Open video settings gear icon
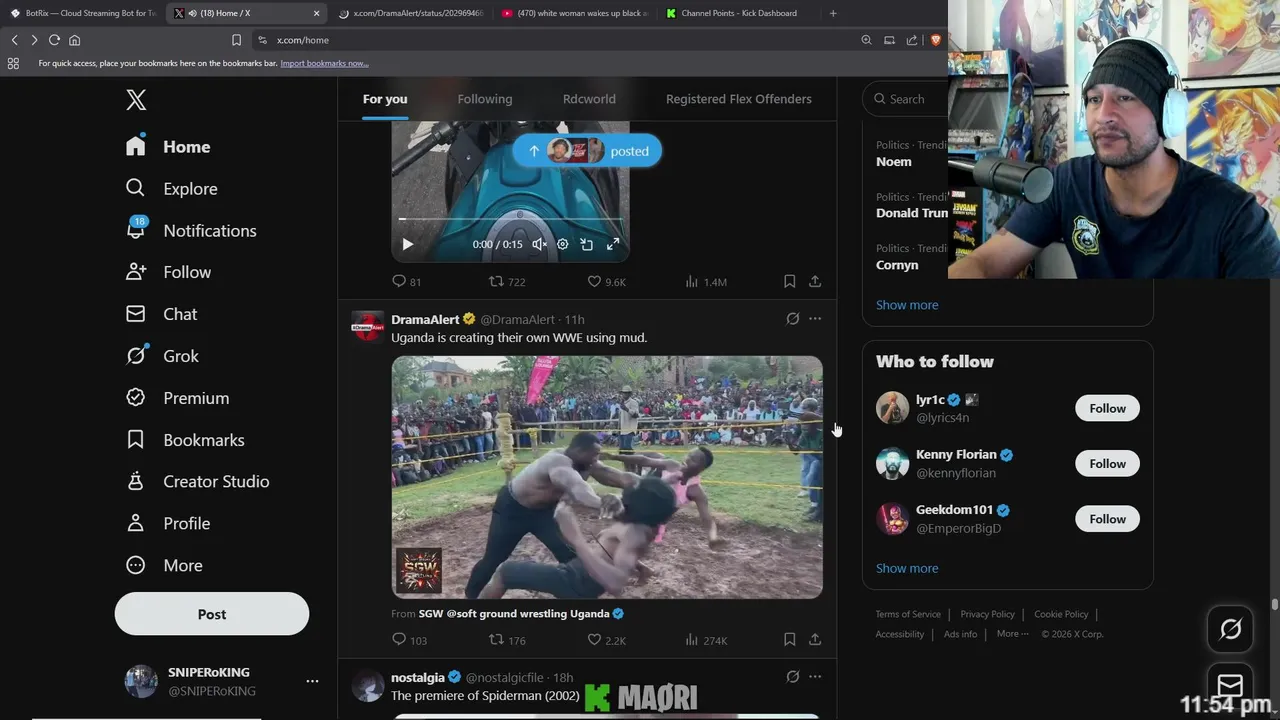1280x720 pixels. [x=562, y=244]
